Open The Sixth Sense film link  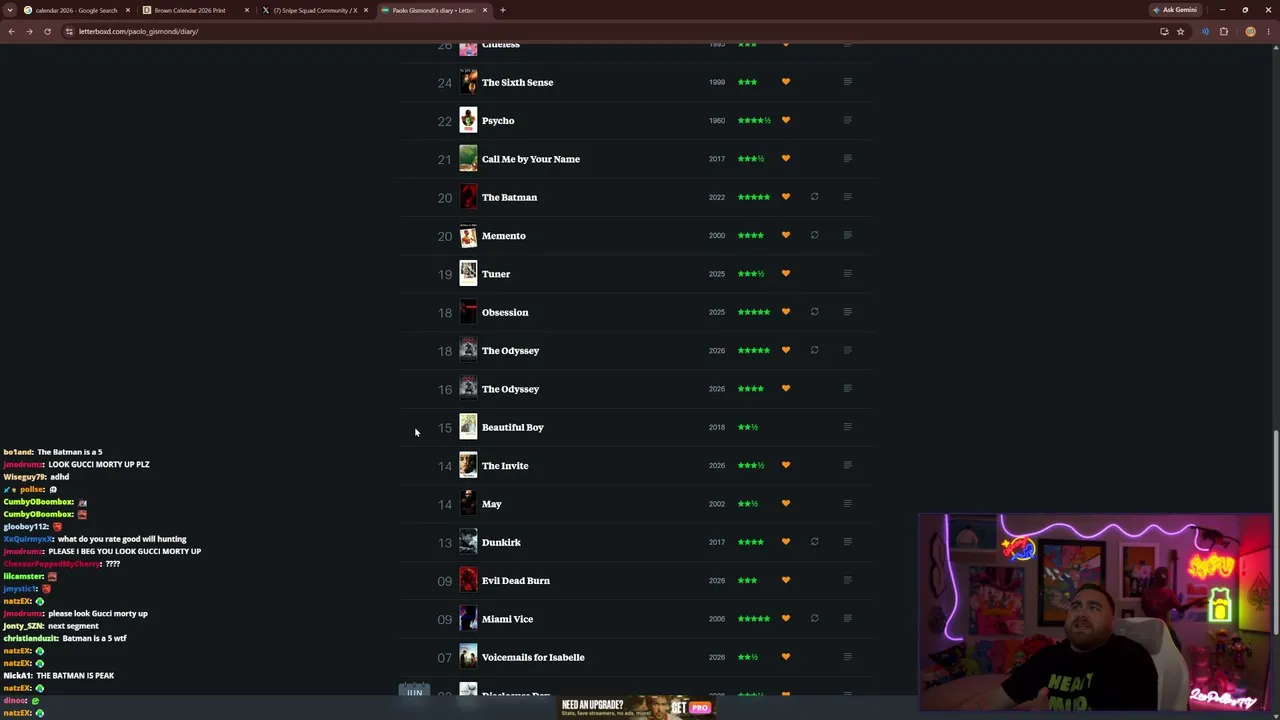(517, 82)
